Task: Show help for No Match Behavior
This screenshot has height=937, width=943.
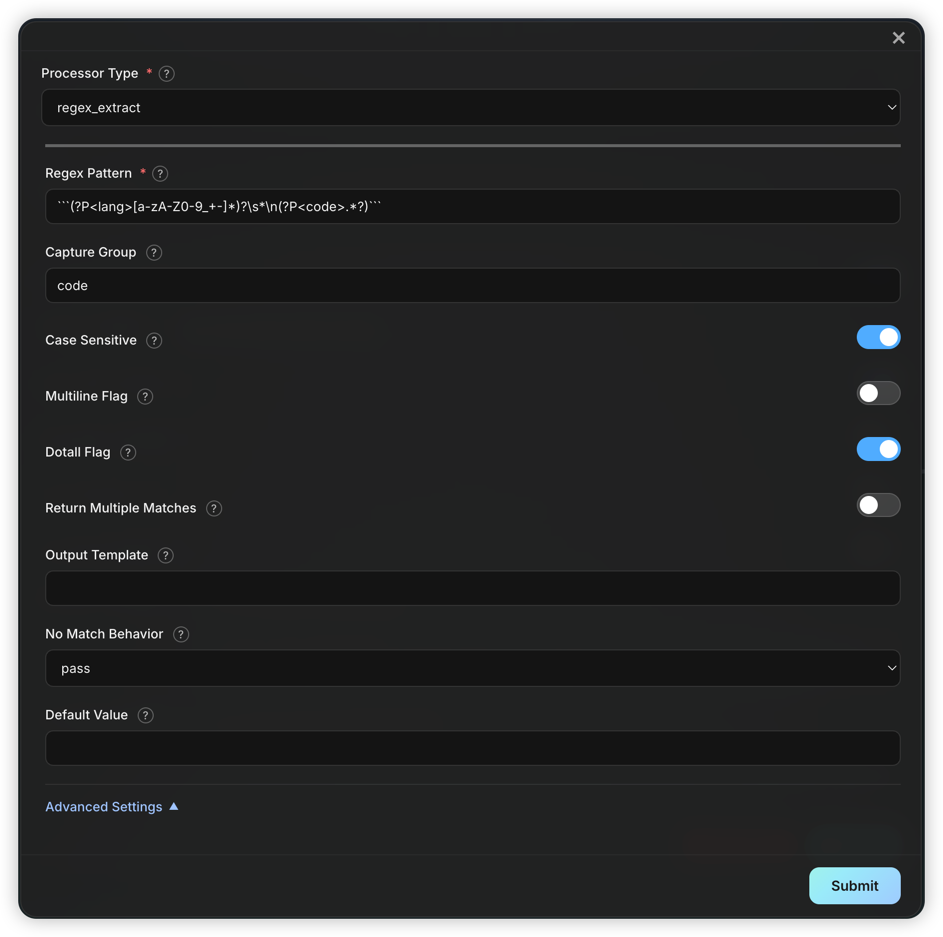Action: (180, 634)
